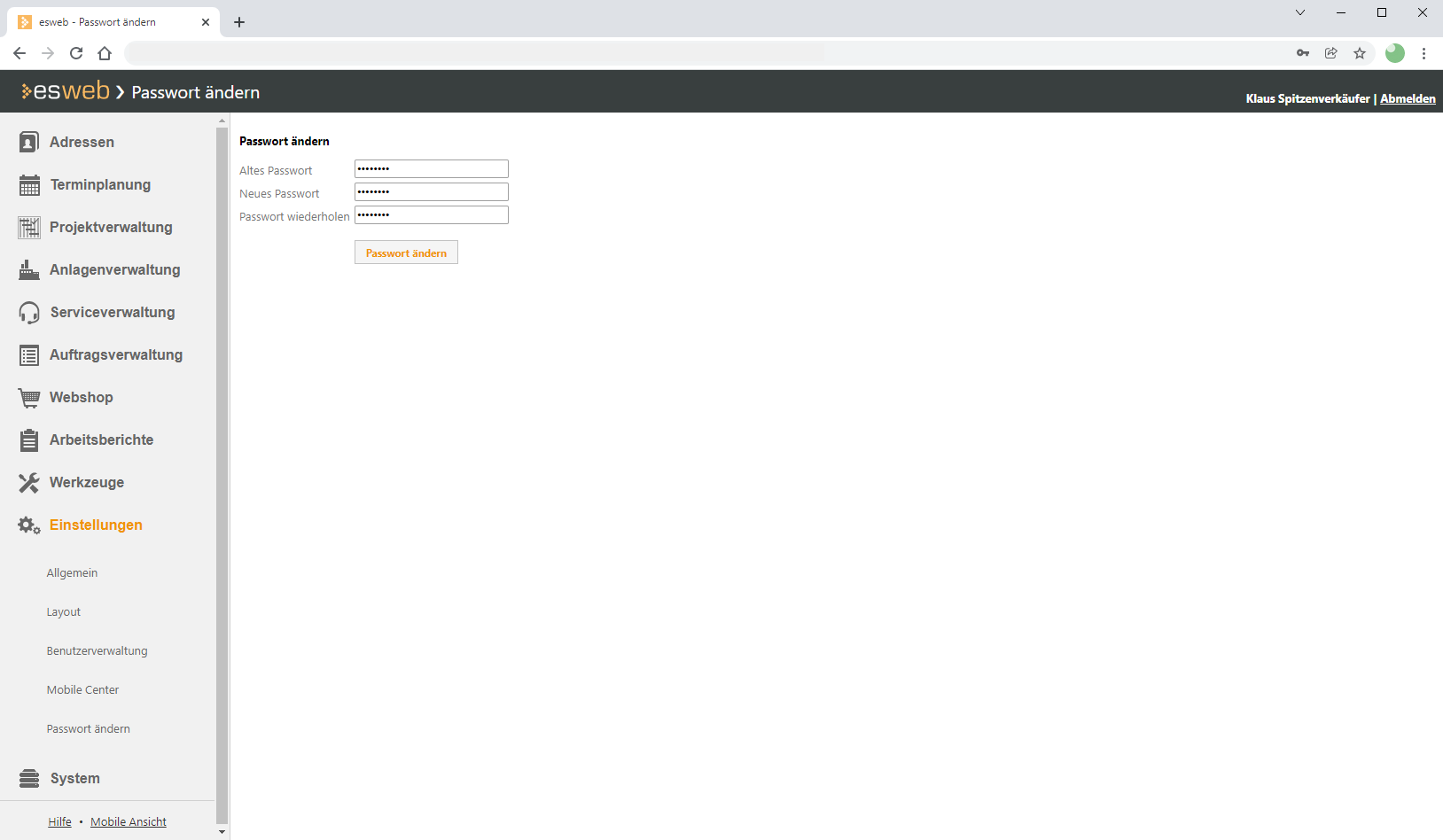Open the Projektverwaltung menu entry

coord(111,227)
